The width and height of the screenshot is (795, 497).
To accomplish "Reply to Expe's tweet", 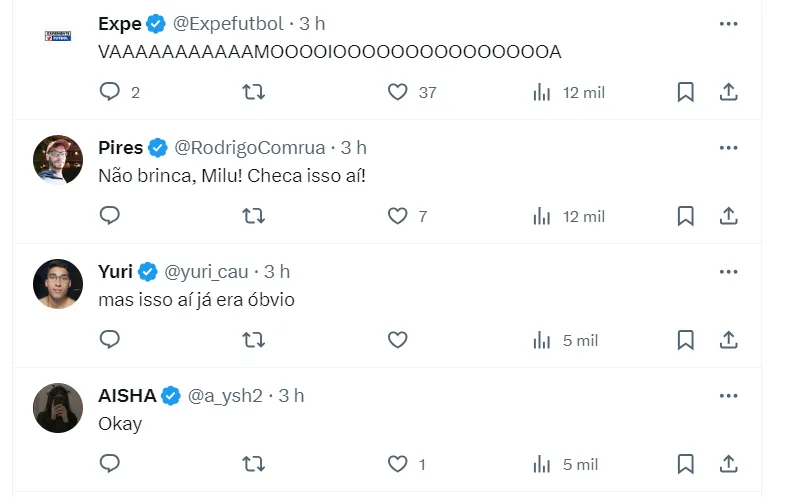I will pyautogui.click(x=110, y=92).
